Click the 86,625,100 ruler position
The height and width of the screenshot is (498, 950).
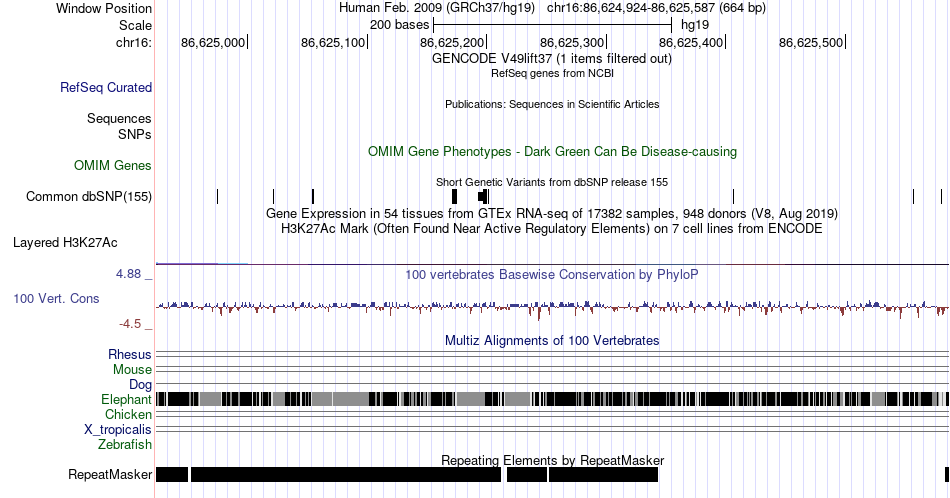(333, 42)
